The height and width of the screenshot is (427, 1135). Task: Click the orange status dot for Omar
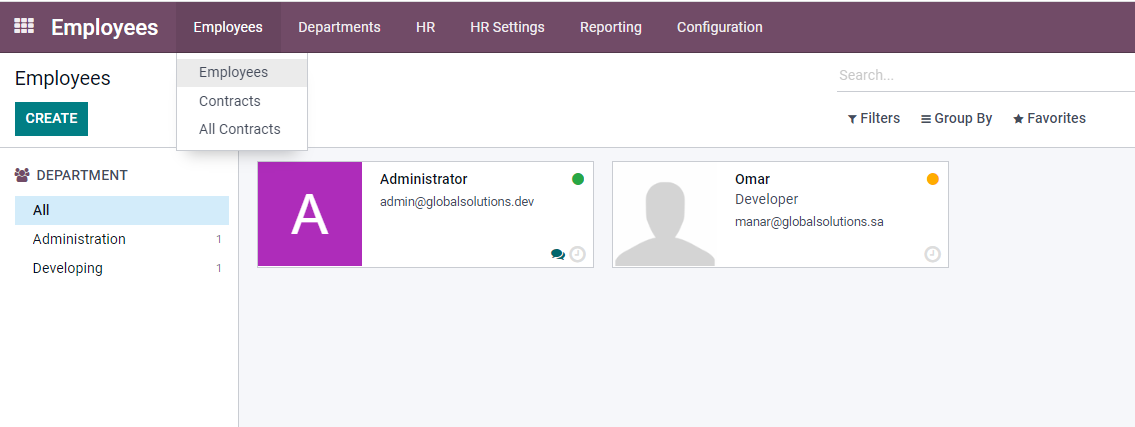click(x=933, y=179)
